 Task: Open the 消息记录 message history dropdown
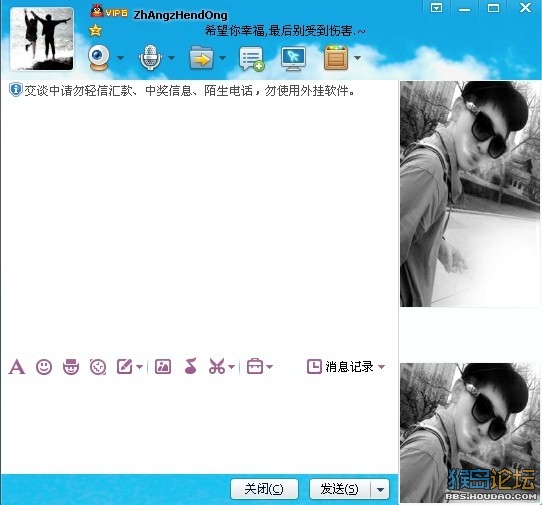coord(346,367)
